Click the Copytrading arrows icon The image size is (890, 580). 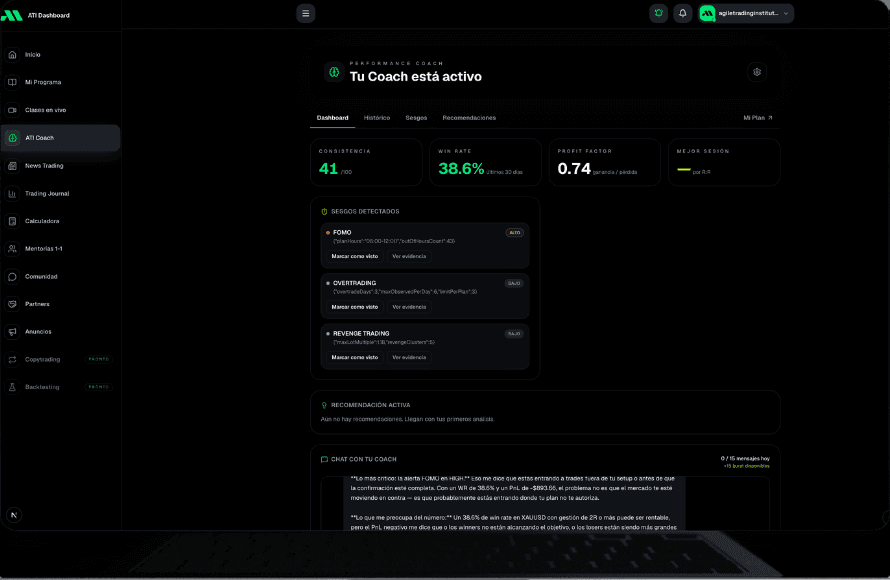click(x=12, y=359)
